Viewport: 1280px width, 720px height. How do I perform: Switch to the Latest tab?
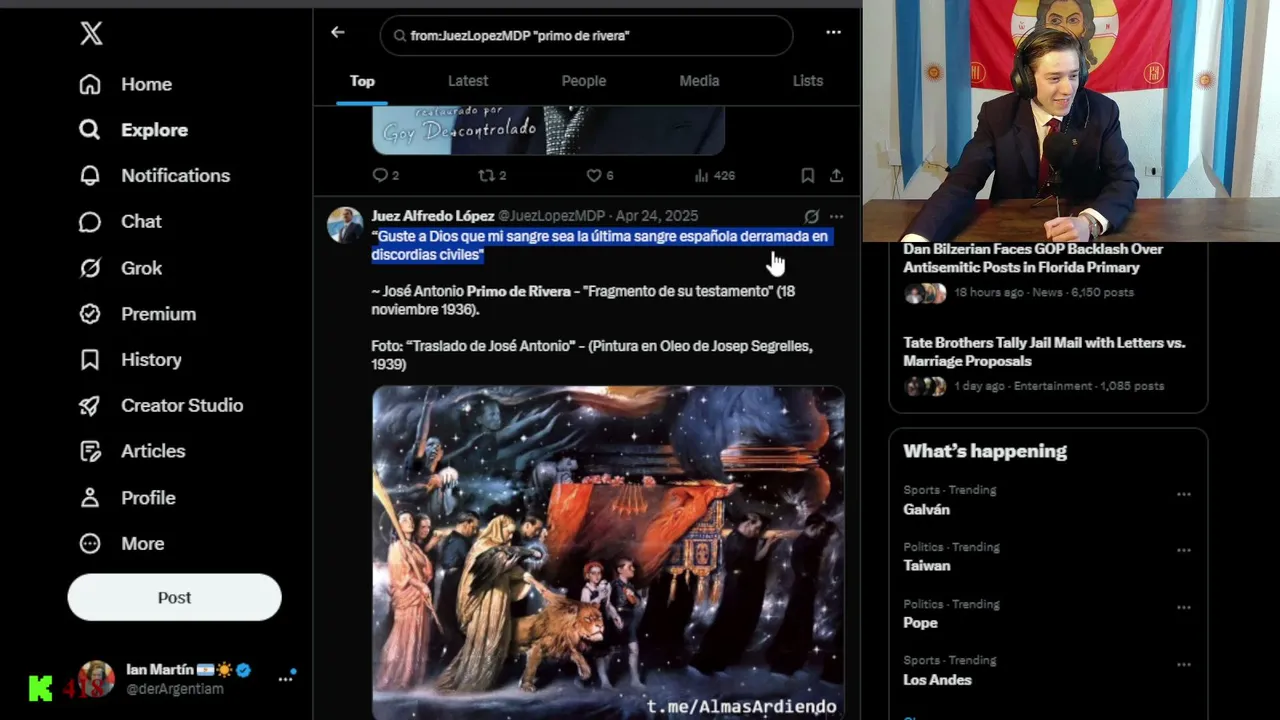[468, 81]
